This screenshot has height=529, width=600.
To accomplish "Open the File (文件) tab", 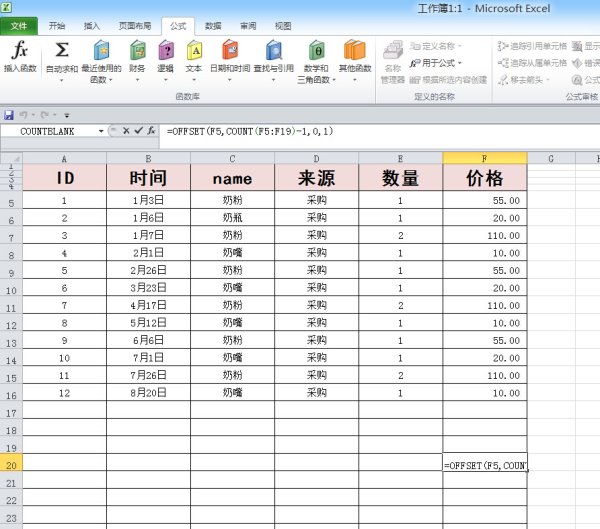I will pyautogui.click(x=19, y=26).
